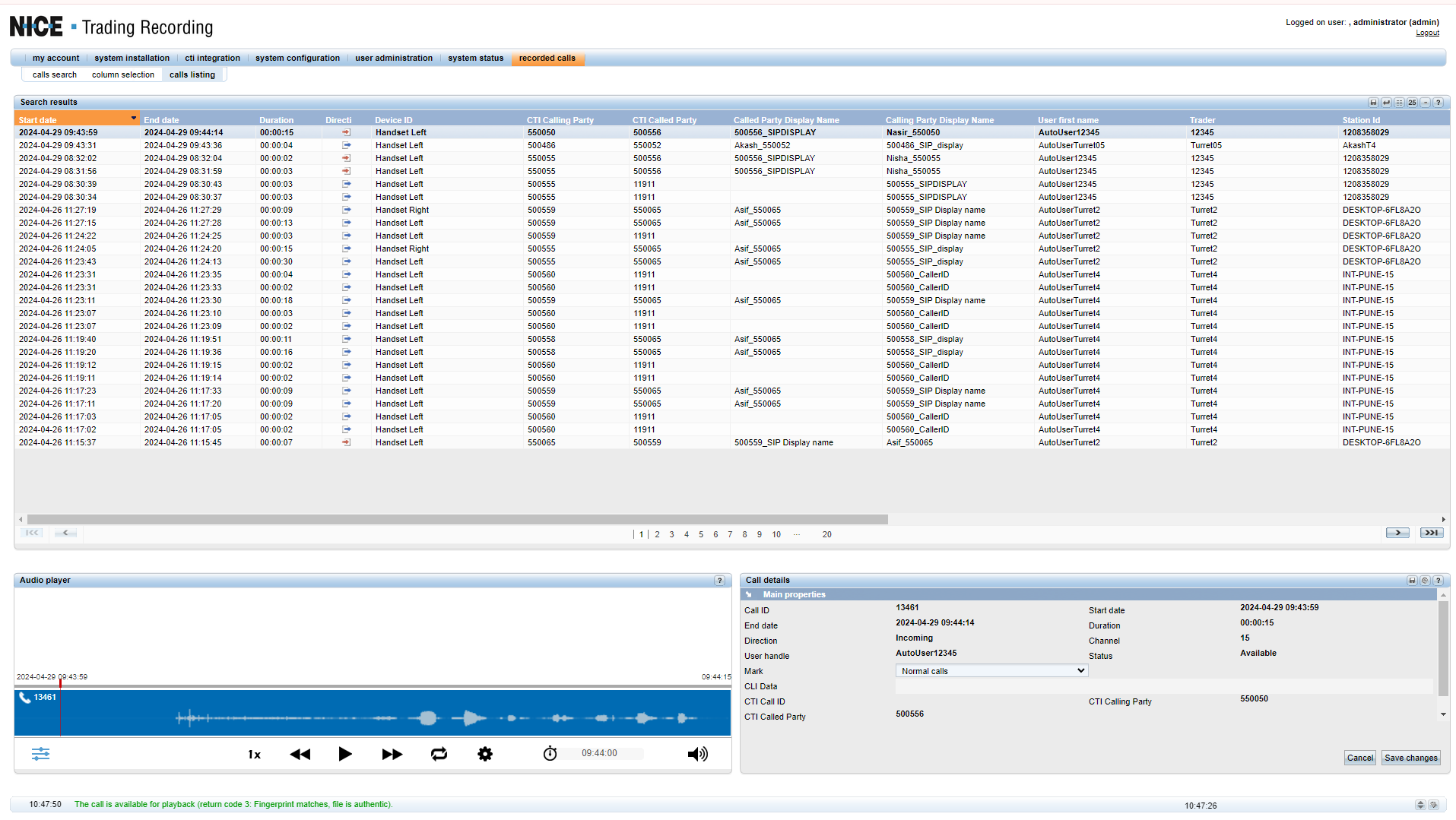Sort by Start date column header
1456x820 pixels.
tap(76, 120)
